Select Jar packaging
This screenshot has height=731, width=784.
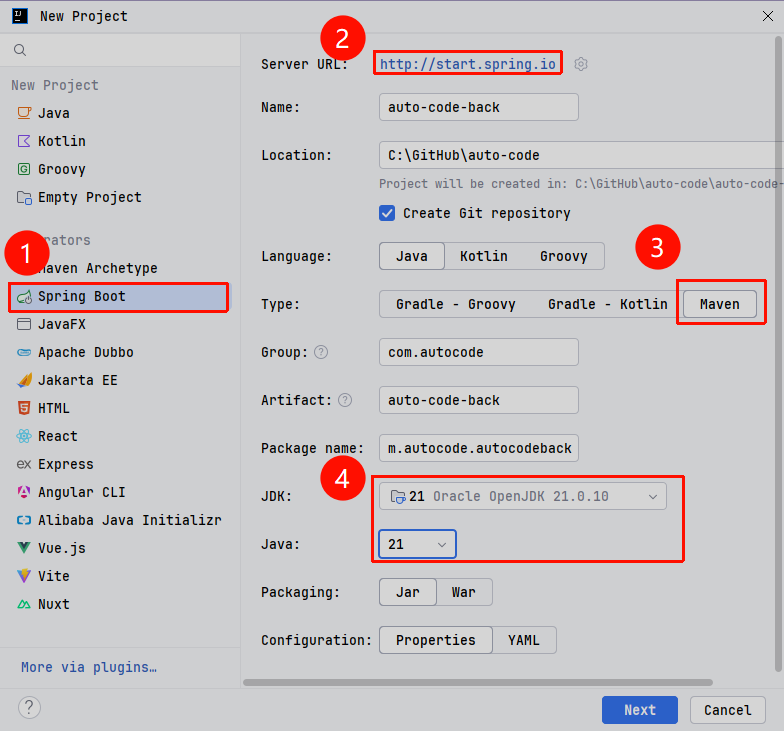408,592
